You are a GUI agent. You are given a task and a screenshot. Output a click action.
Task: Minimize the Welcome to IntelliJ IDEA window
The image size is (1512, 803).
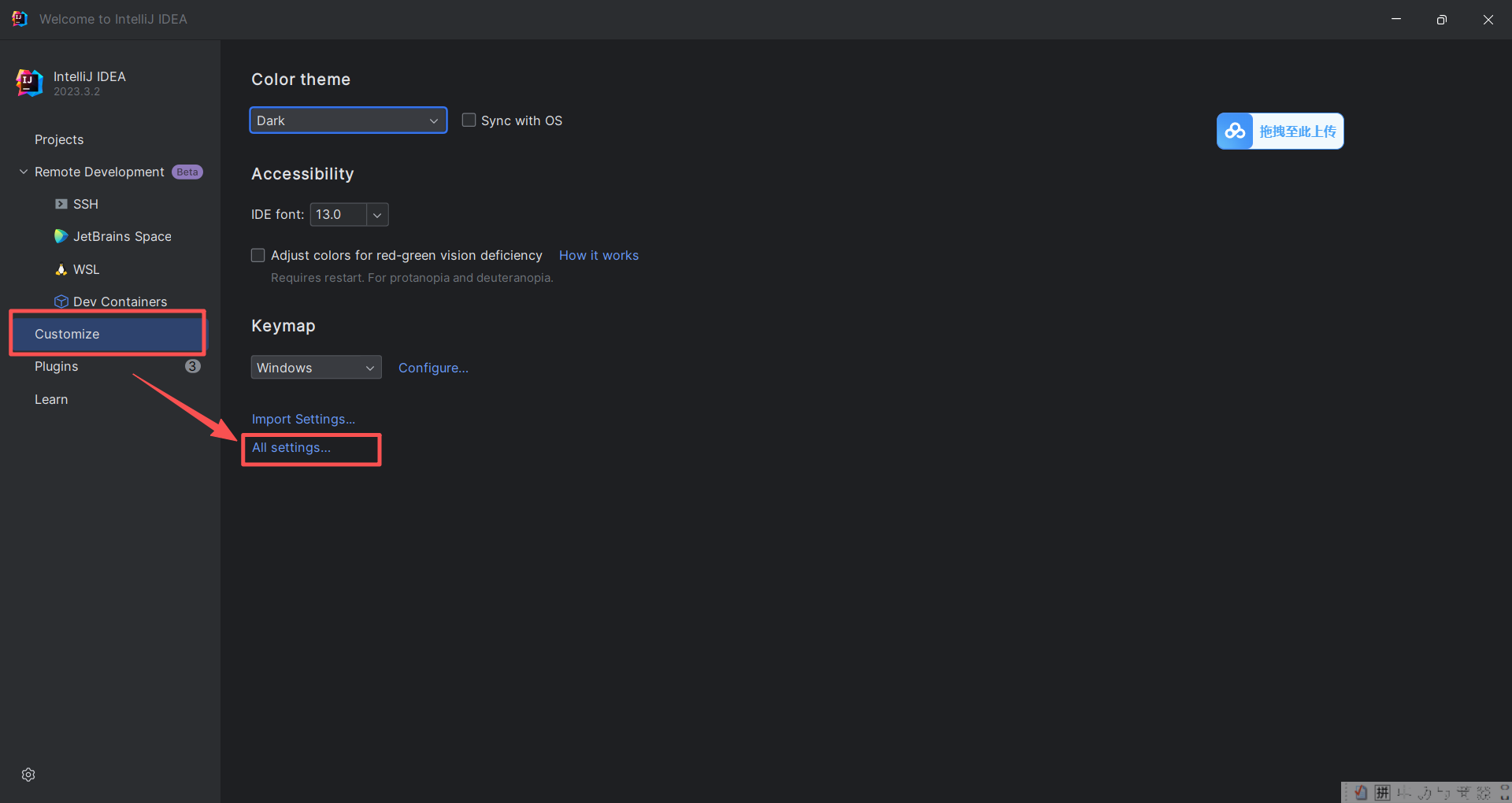click(1396, 19)
